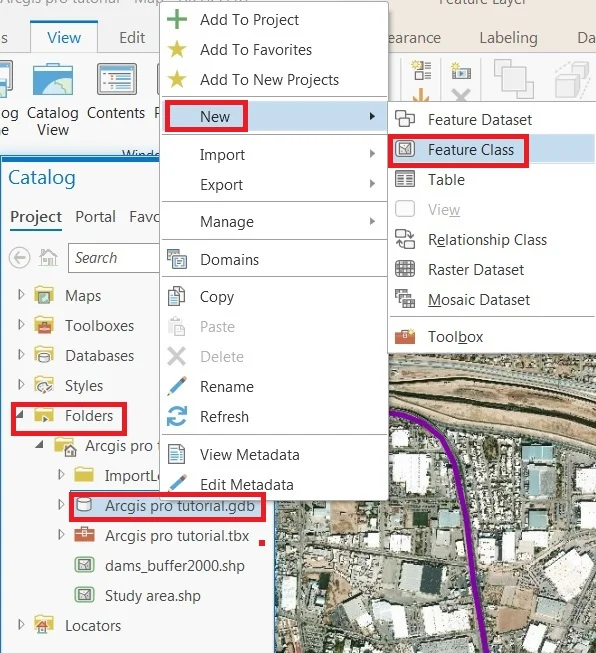Click the Domains icon in context menu
This screenshot has height=653, width=596.
point(177,259)
